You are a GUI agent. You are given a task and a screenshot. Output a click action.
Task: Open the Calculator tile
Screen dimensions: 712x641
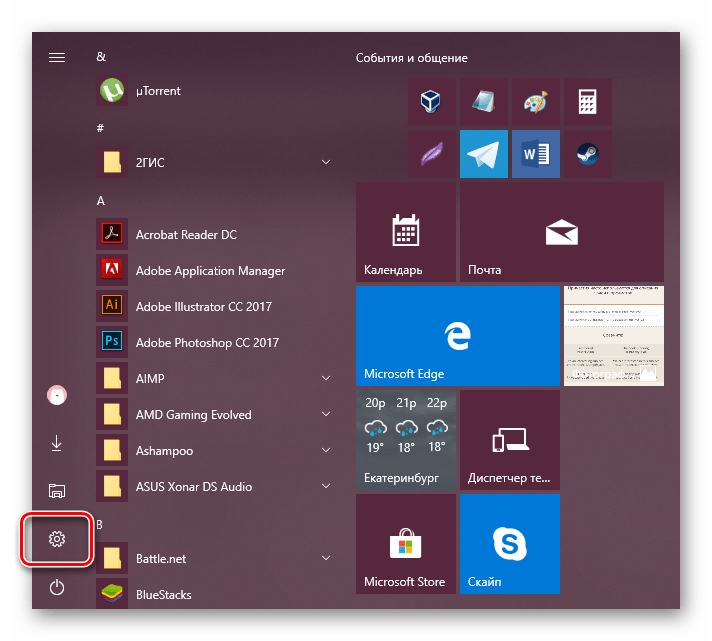(588, 102)
